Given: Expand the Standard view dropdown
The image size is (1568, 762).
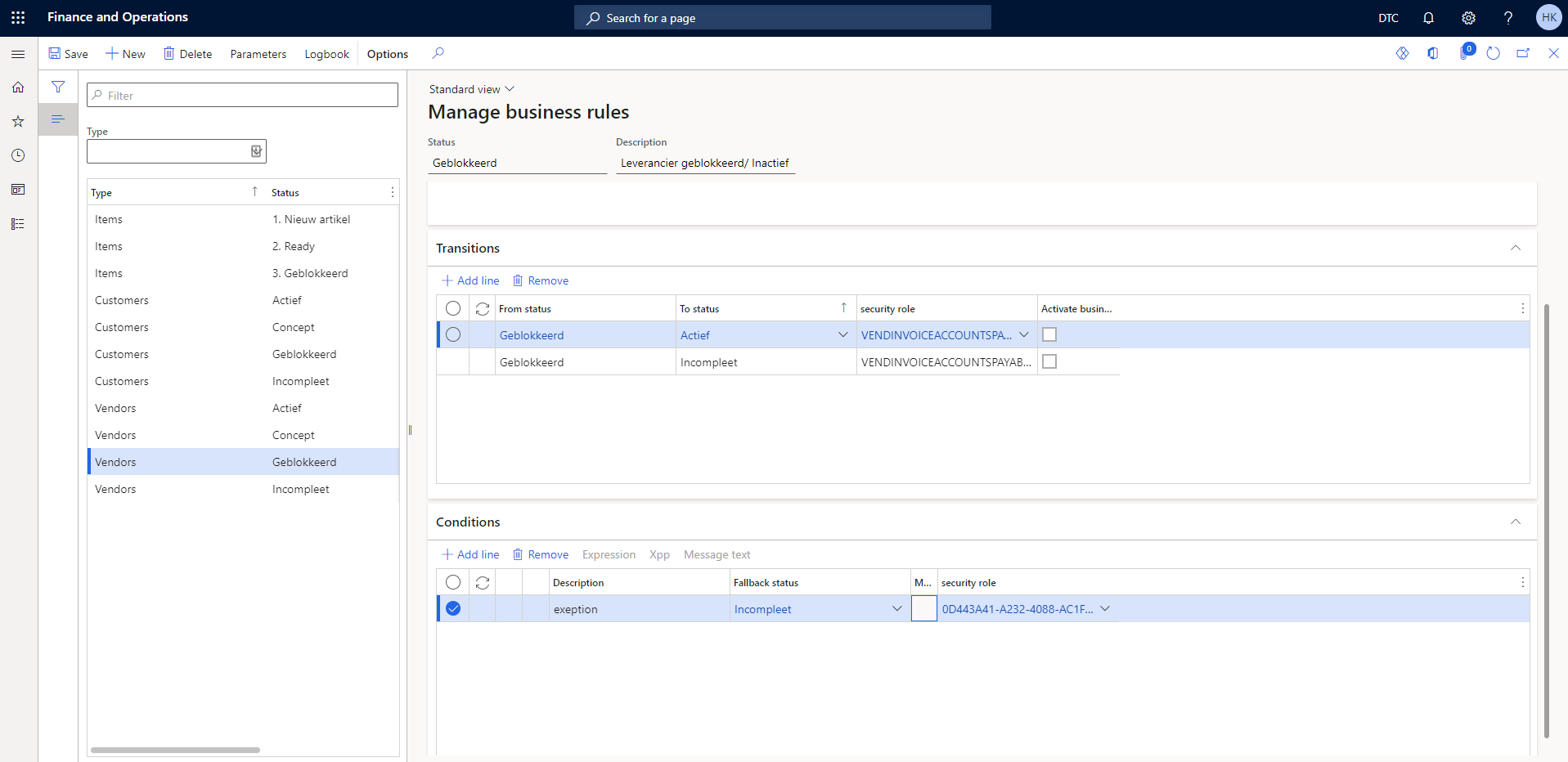Looking at the screenshot, I should (x=472, y=89).
